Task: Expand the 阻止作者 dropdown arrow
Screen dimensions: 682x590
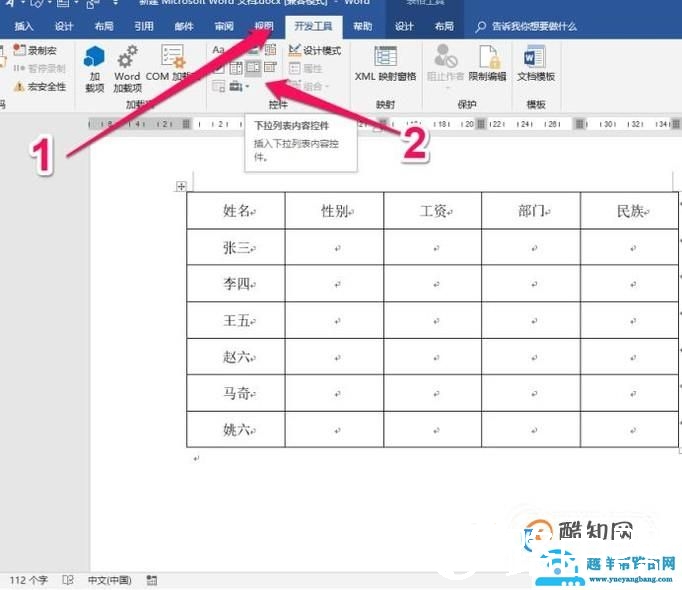Action: pyautogui.click(x=447, y=88)
